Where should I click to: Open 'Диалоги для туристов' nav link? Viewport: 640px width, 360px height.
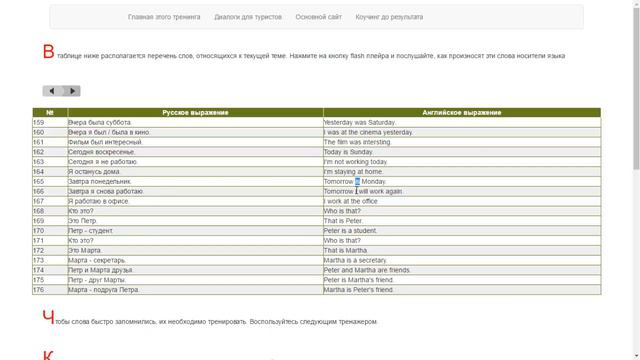[x=248, y=17]
